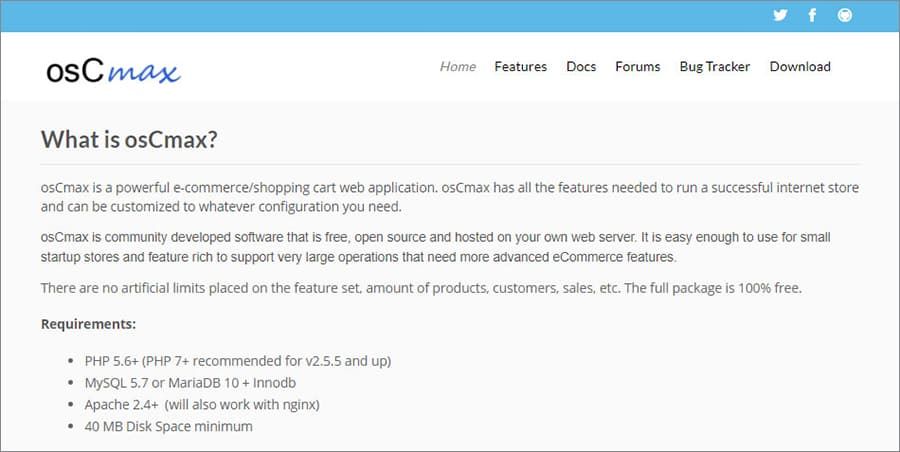Select the 'MySQL 5.7 or MariaDB 10' line
900x452 pixels.
190,383
